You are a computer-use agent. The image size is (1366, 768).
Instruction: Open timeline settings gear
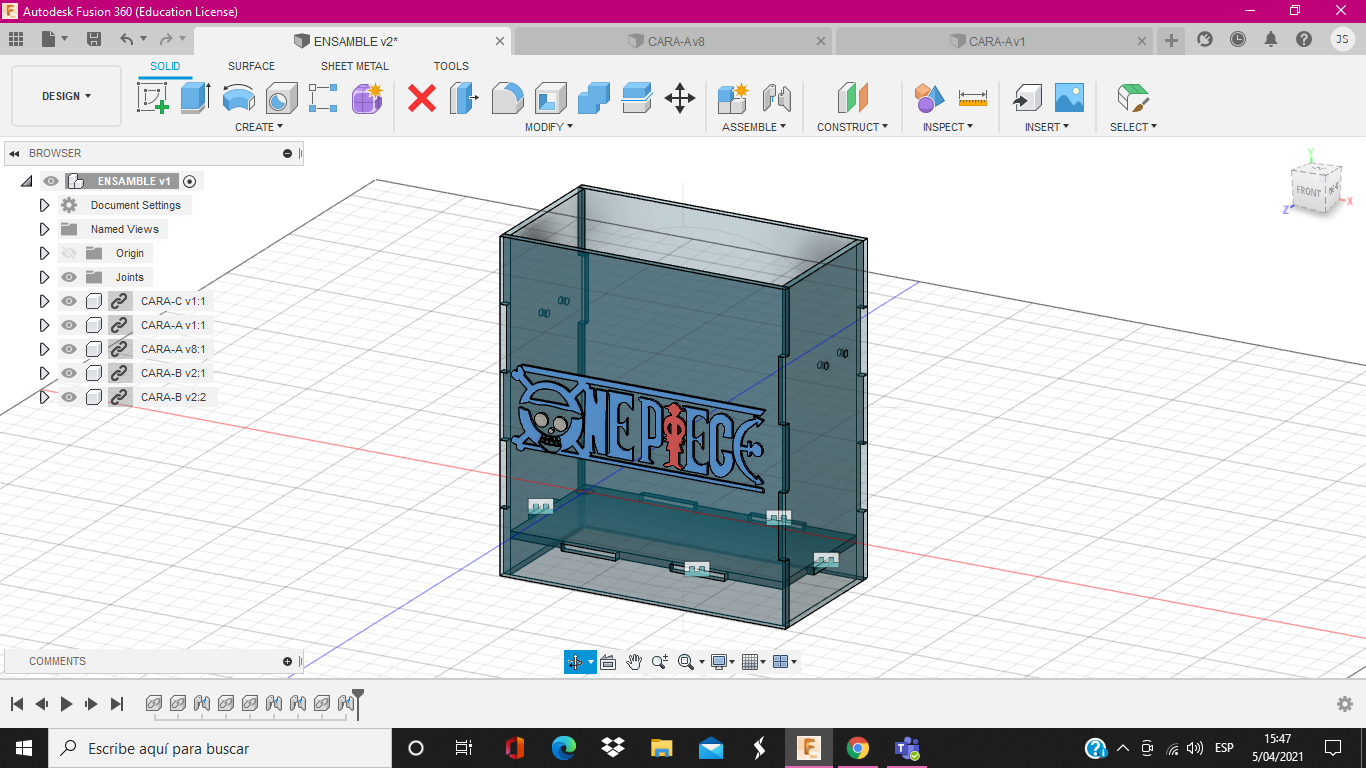click(x=1345, y=704)
